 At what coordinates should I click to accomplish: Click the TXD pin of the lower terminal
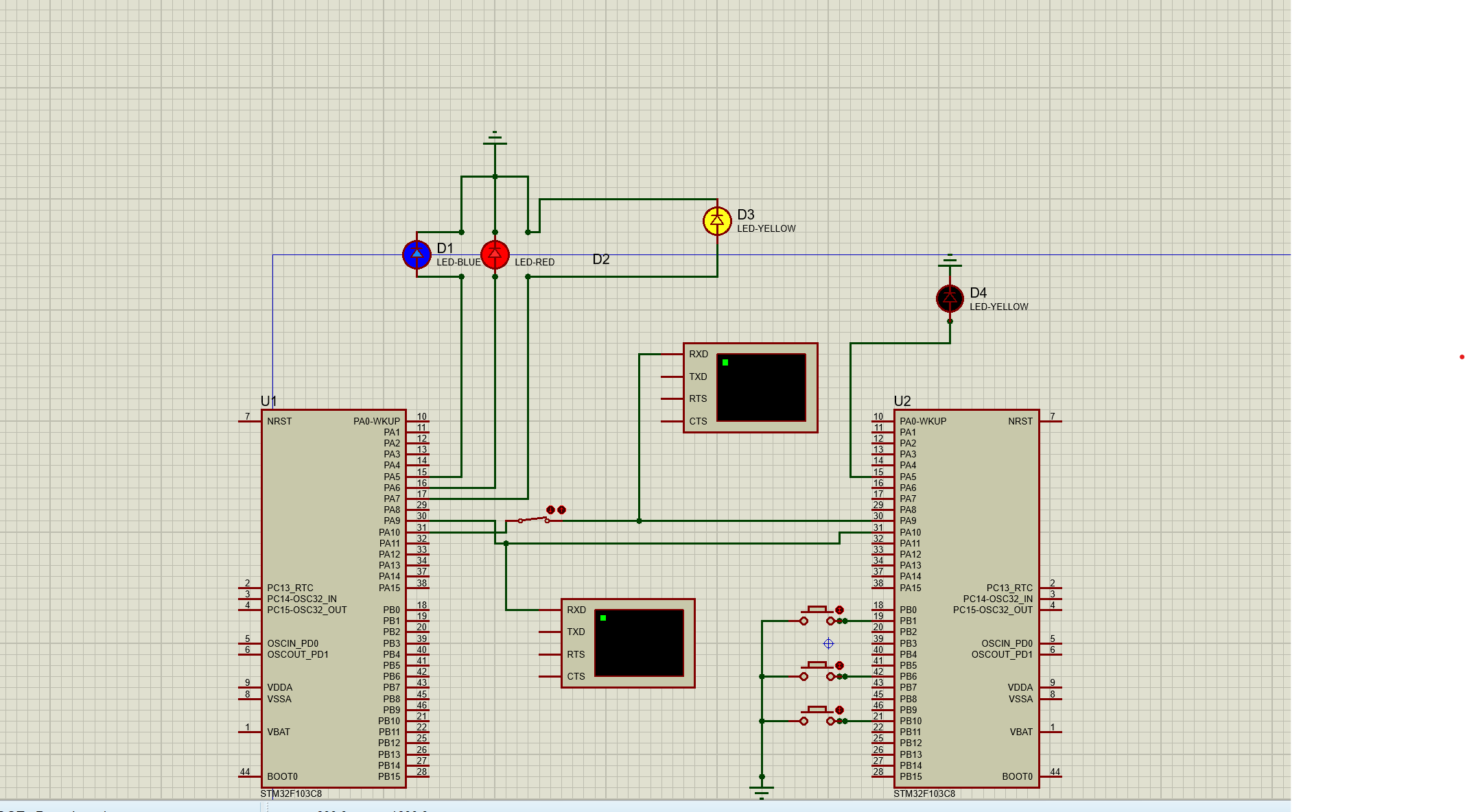coord(550,632)
